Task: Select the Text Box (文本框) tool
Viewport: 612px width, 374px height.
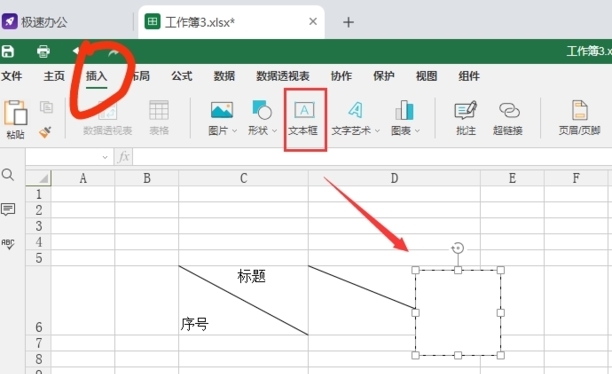Action: (x=304, y=117)
